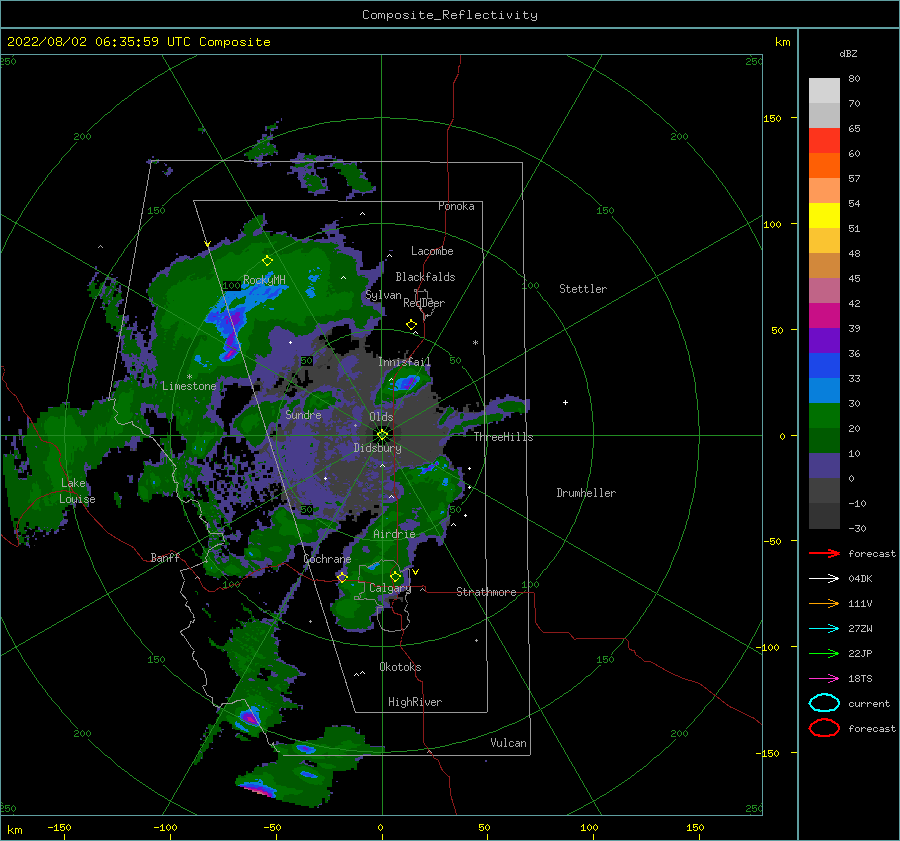Click the yellow diamond marker above Calgary
The image size is (900, 841).
point(395,576)
